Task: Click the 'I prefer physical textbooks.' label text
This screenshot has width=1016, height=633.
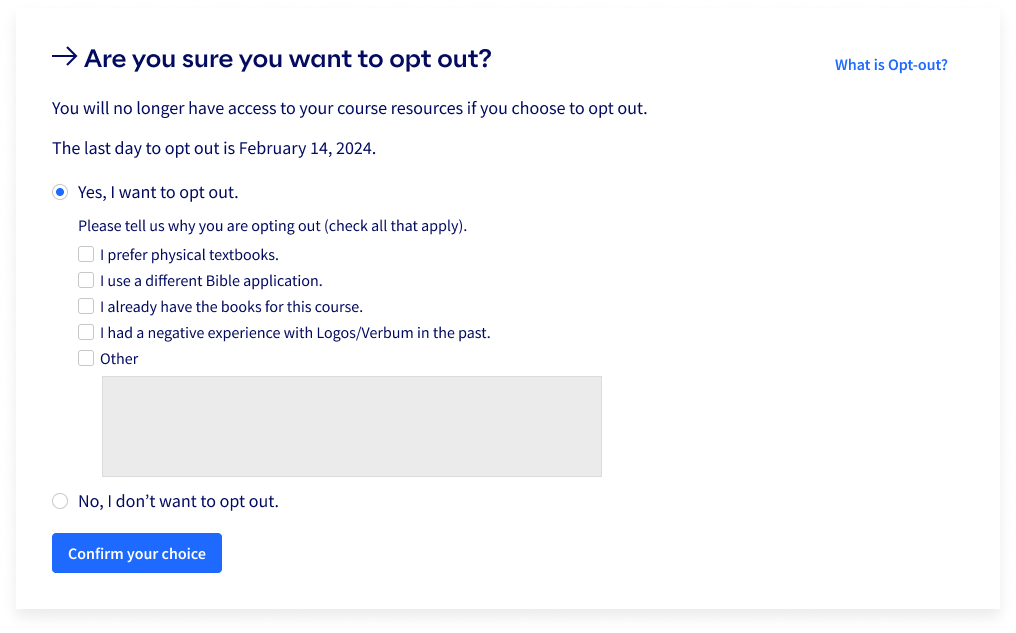Action: click(x=189, y=255)
